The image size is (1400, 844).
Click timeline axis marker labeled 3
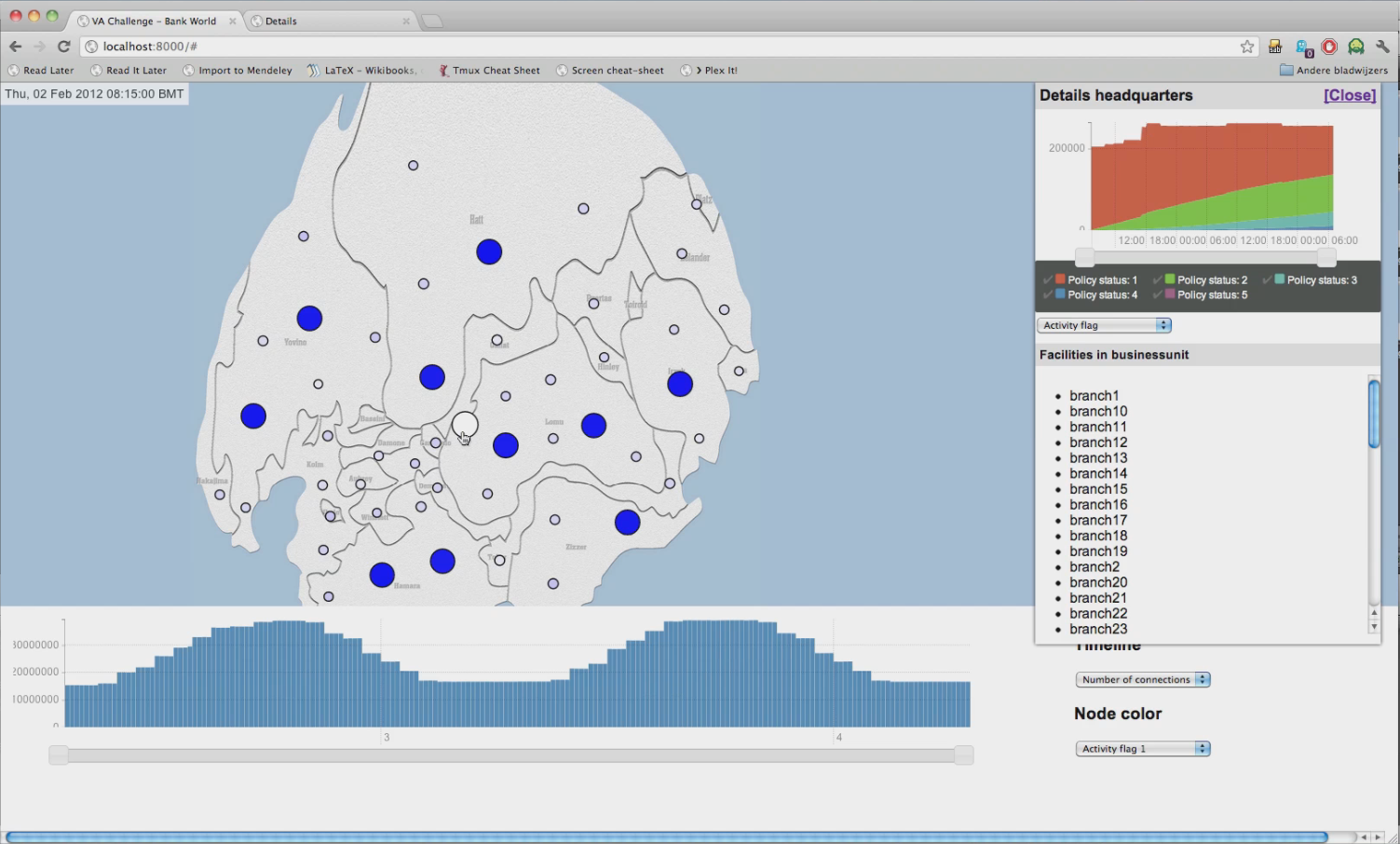tap(387, 737)
